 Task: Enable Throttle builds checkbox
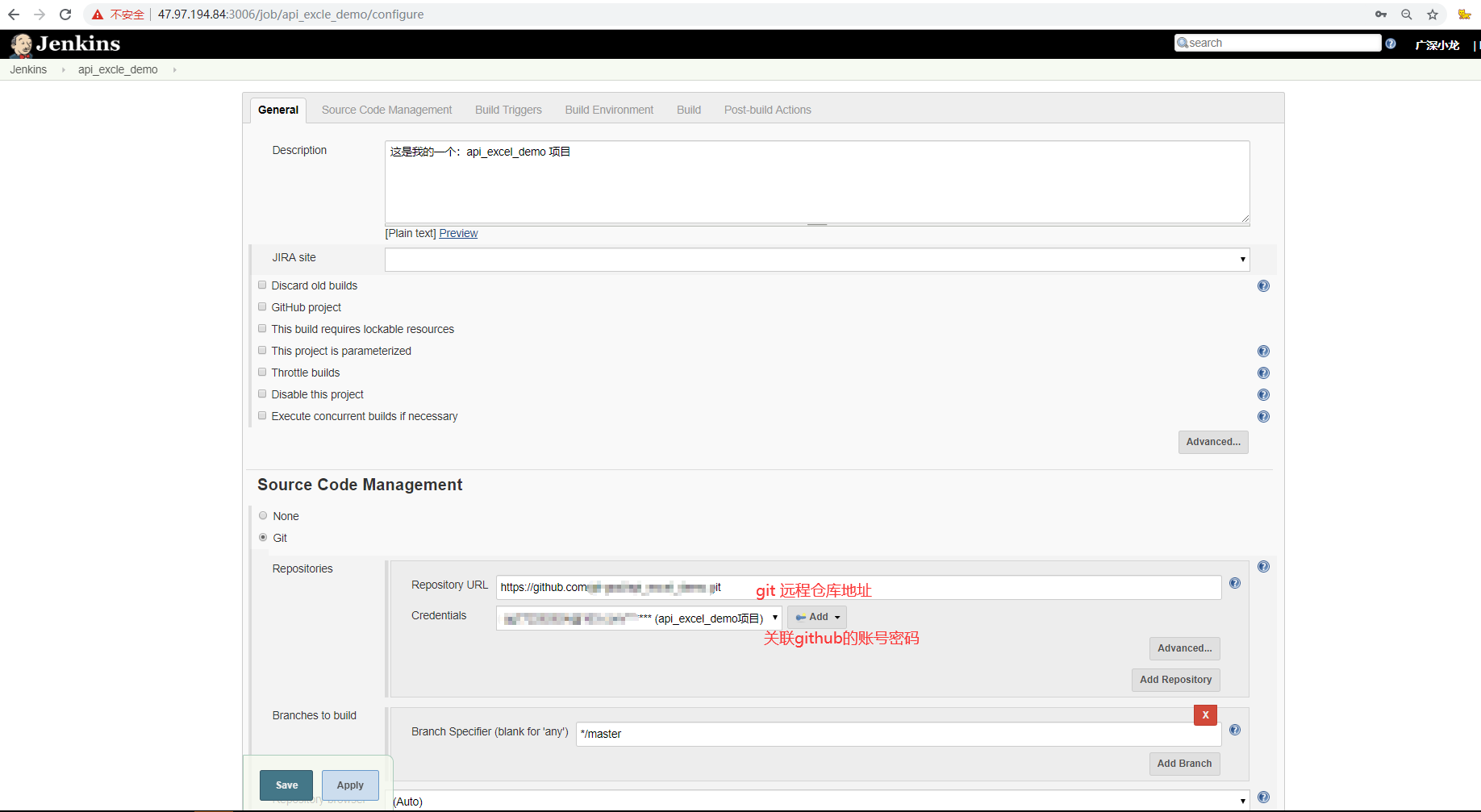[262, 373]
